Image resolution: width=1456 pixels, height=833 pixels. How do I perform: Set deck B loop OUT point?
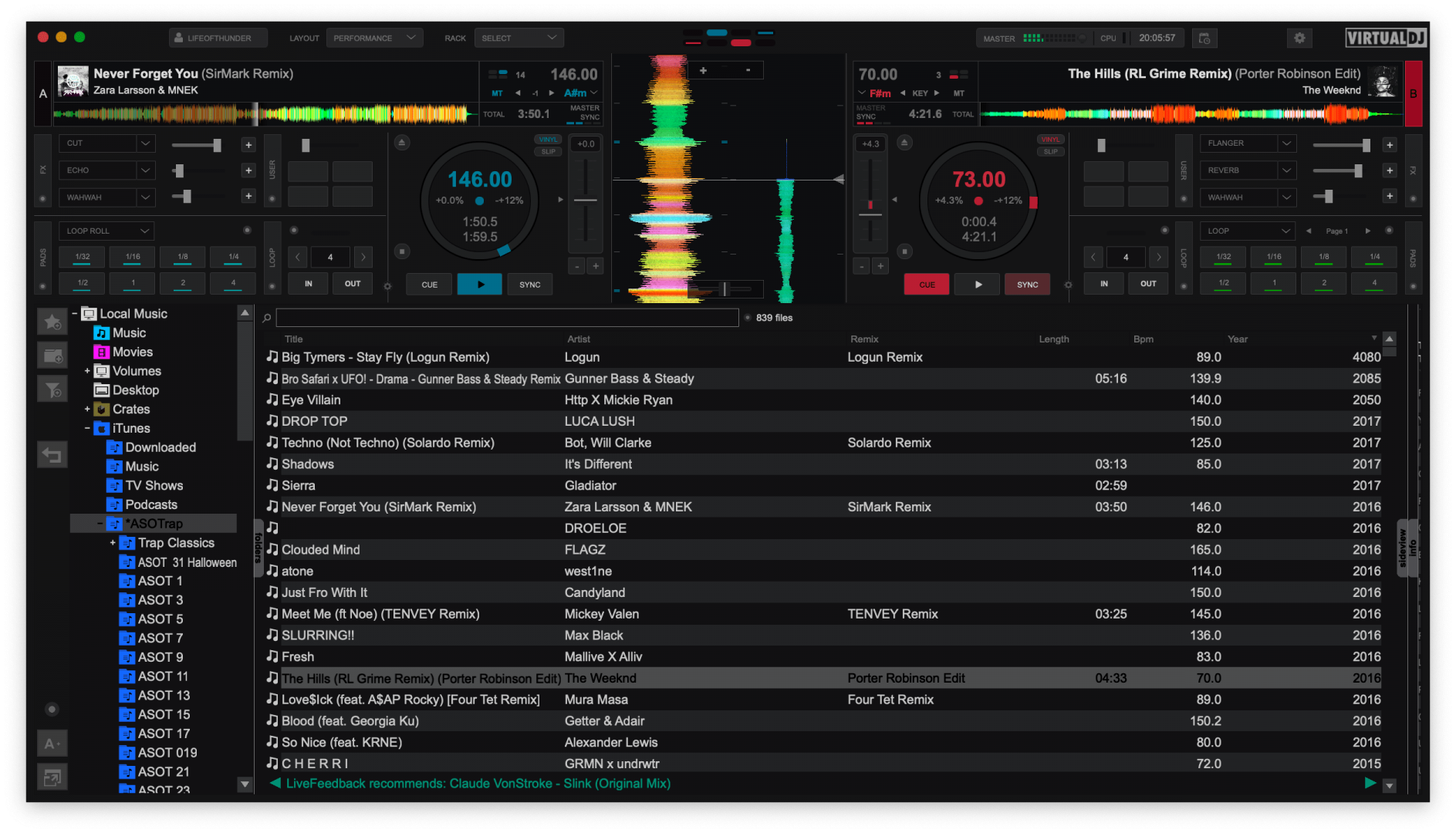point(1148,284)
